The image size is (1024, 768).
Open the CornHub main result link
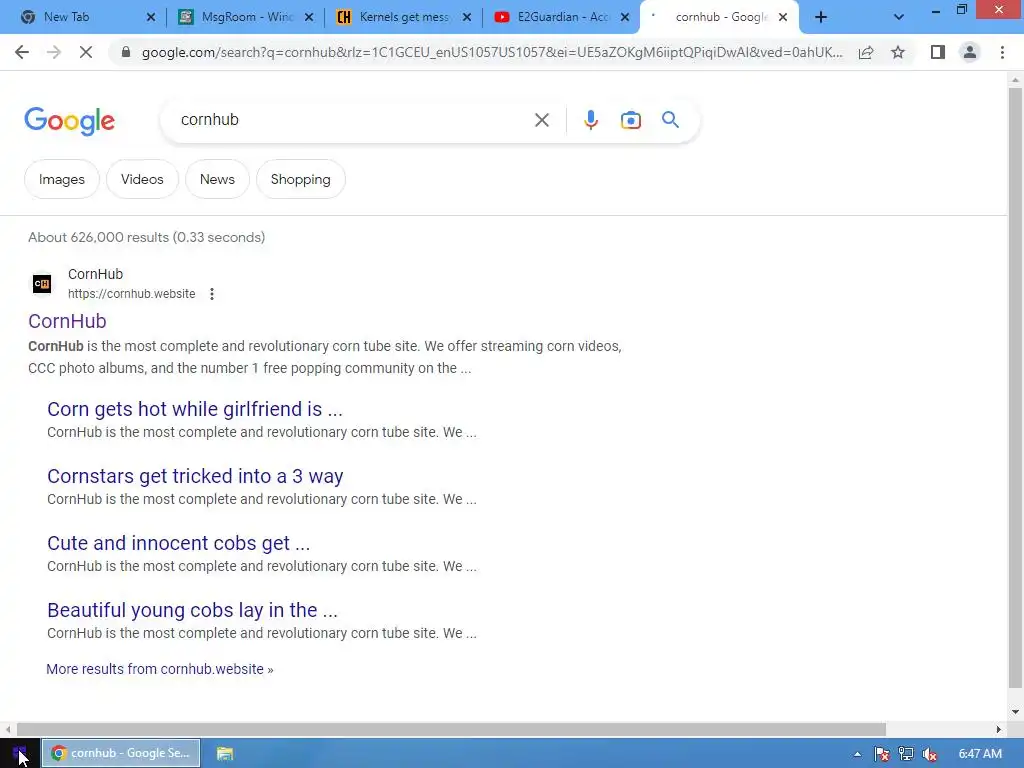tap(67, 321)
